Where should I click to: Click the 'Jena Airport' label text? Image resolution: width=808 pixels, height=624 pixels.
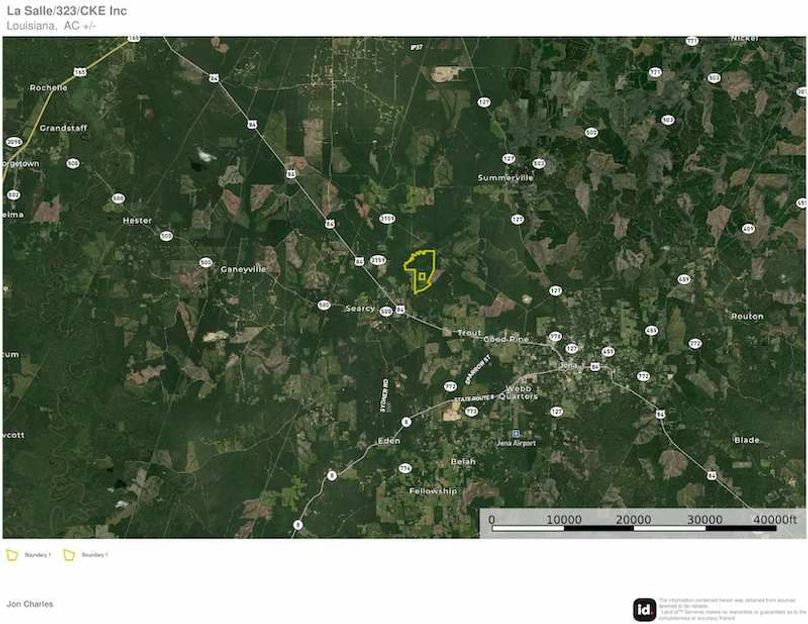pos(516,443)
